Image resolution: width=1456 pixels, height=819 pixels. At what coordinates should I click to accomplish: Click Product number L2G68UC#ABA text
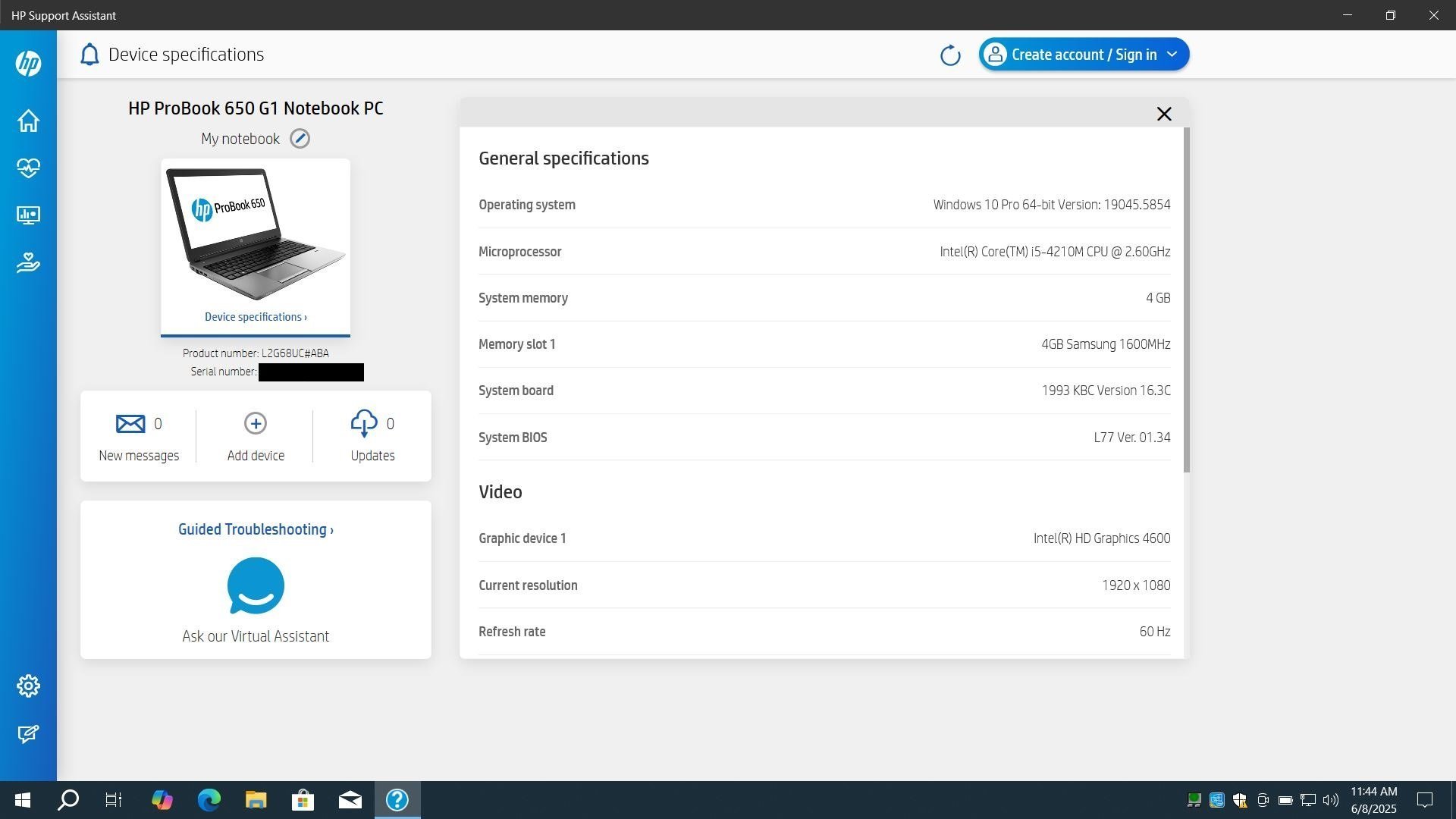256,353
